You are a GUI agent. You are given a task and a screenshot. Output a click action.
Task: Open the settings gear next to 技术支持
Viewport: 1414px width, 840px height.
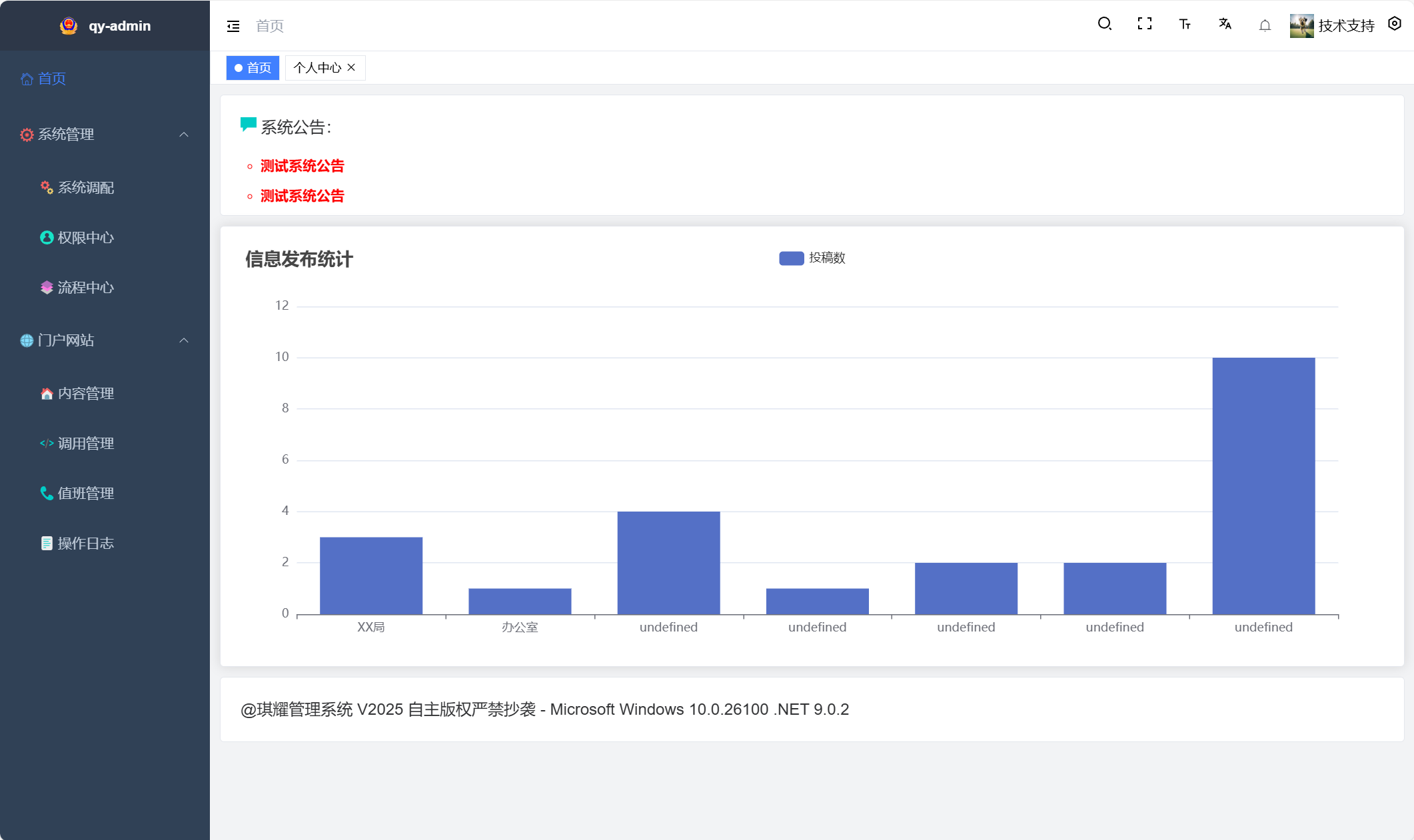click(x=1395, y=25)
